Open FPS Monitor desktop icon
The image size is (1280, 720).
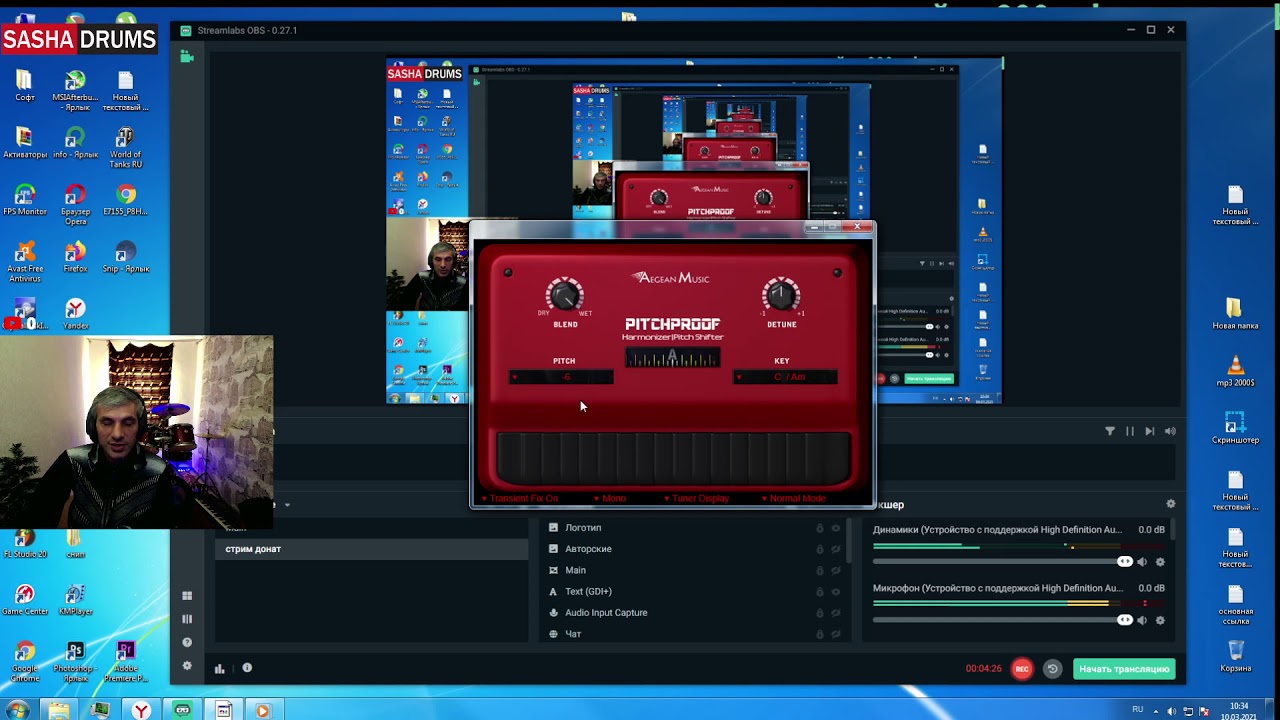pos(25,200)
